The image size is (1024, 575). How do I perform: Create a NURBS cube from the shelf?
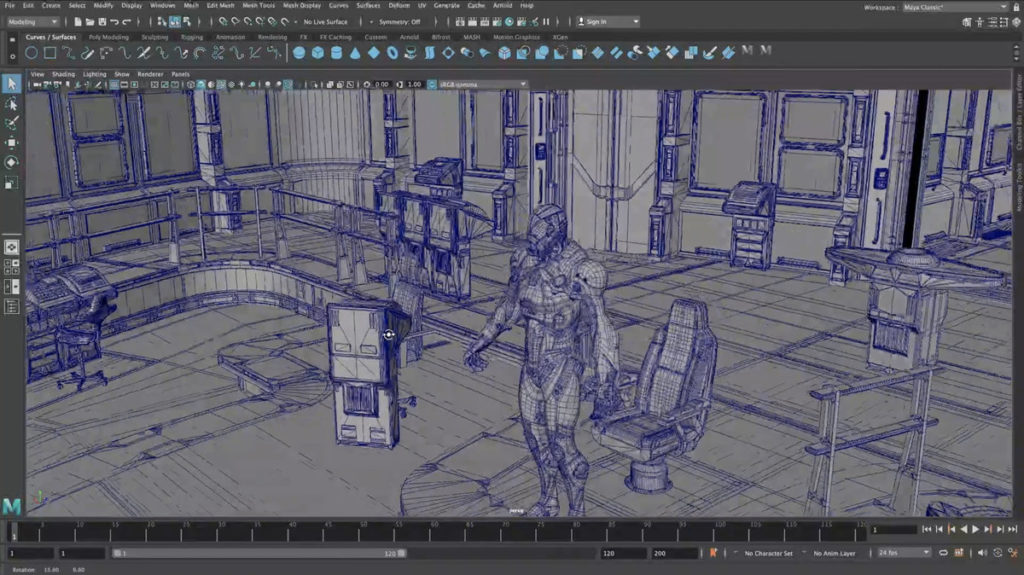[317, 53]
